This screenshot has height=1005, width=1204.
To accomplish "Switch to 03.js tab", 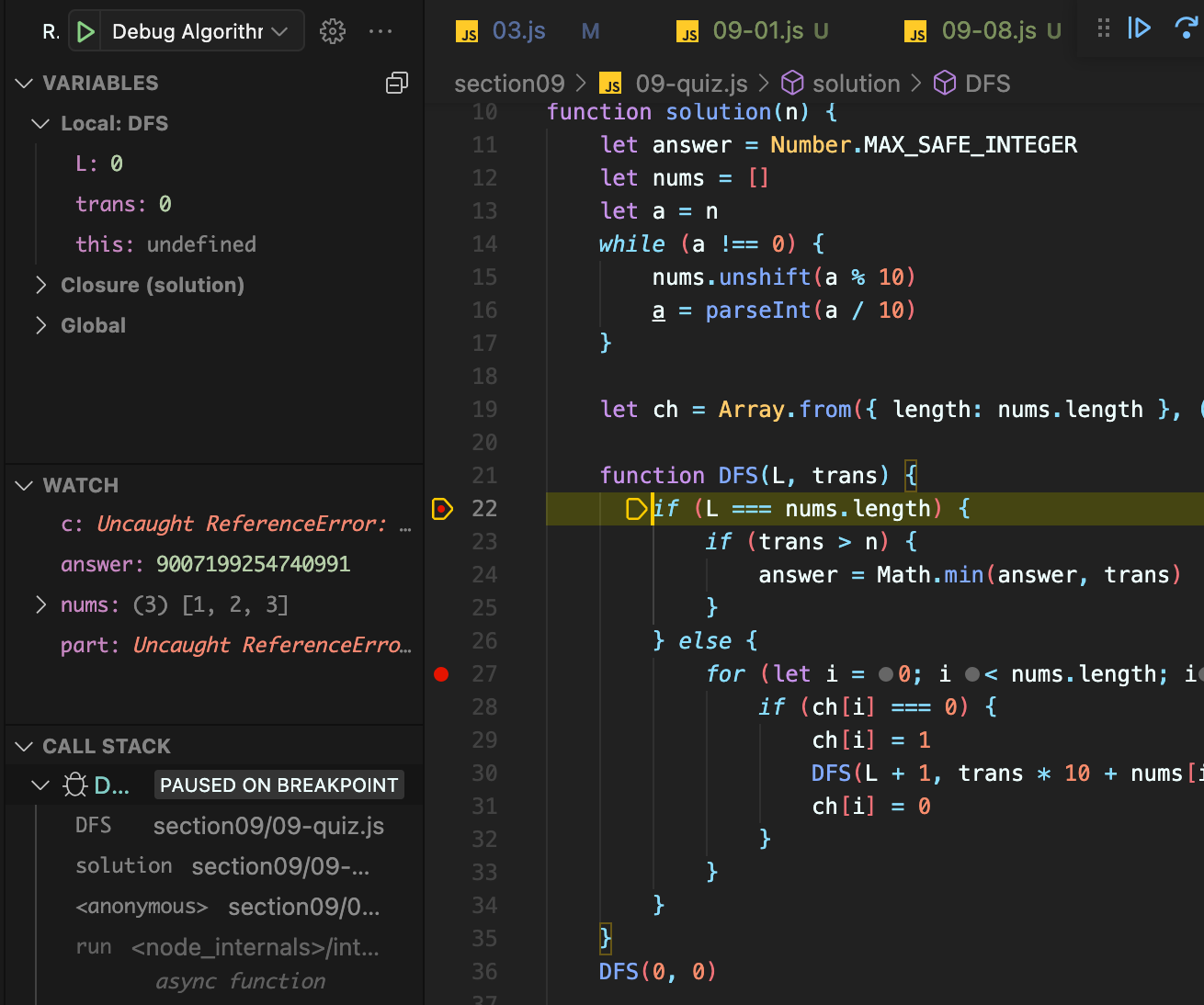I will pos(518,31).
